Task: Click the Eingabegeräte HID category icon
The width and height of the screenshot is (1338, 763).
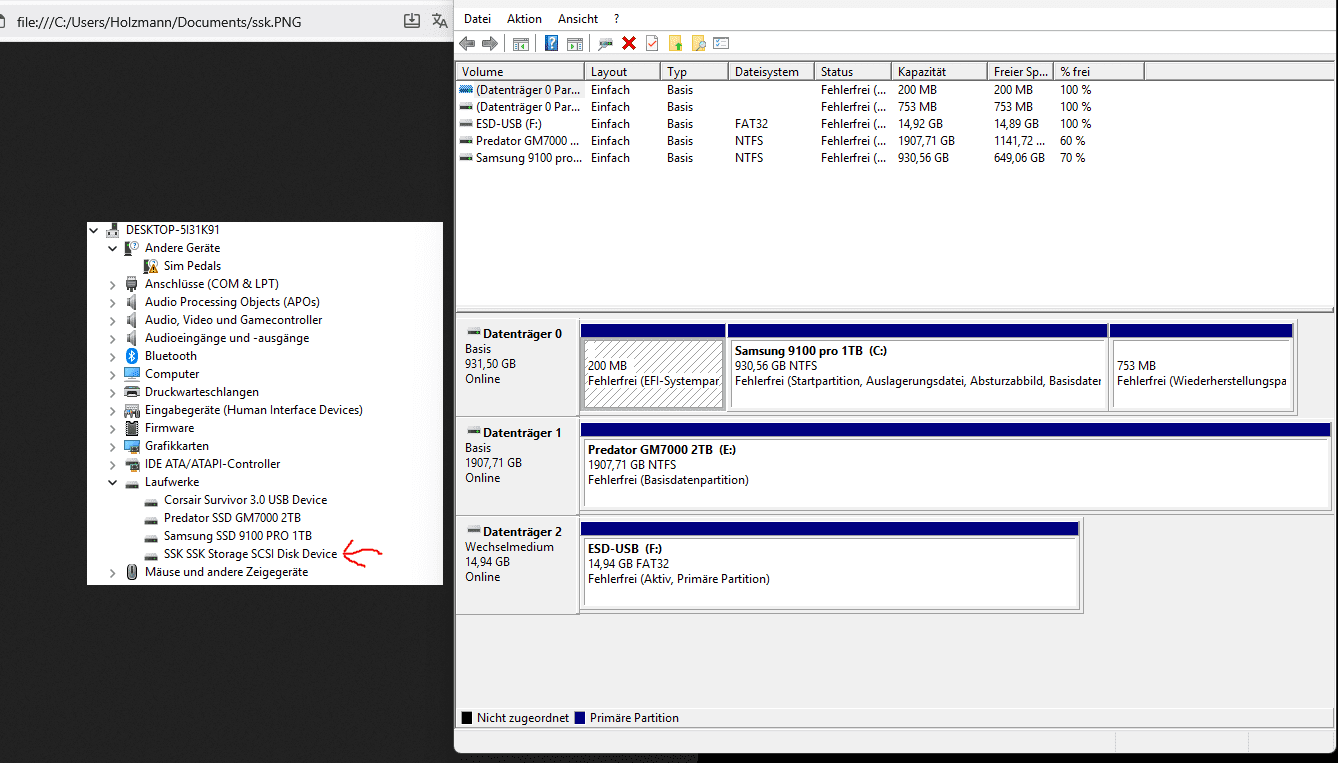Action: pos(132,410)
